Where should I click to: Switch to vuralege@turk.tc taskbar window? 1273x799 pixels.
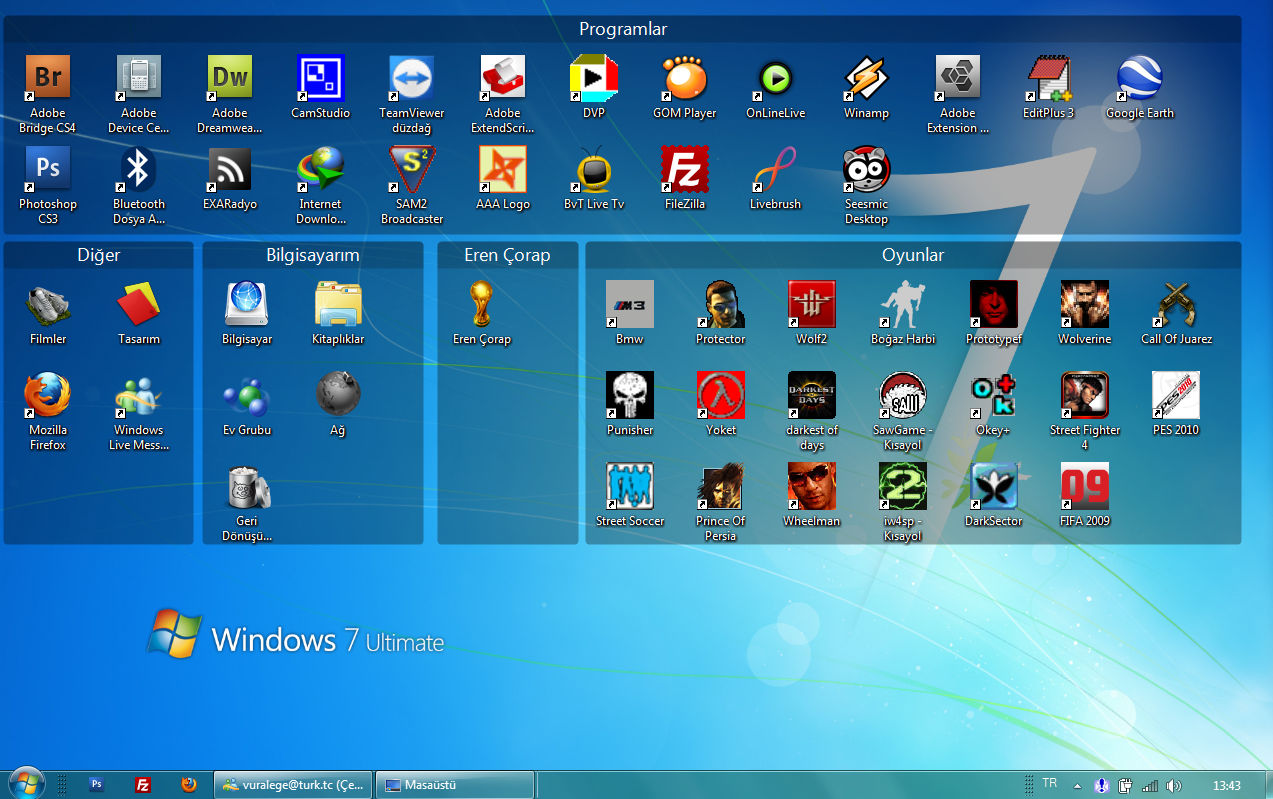[x=294, y=785]
